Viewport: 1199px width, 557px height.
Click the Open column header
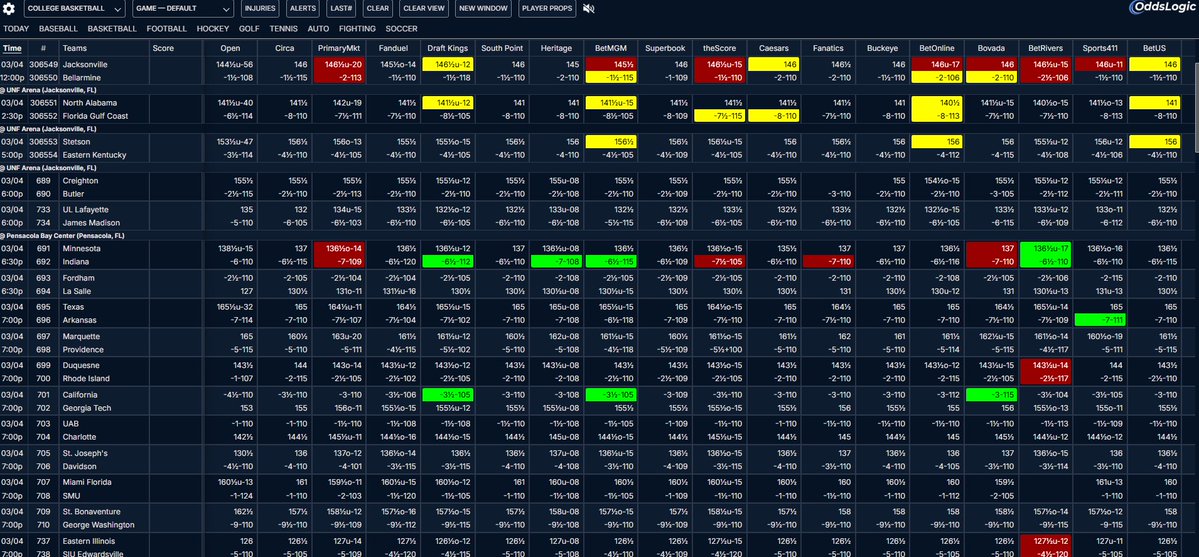pyautogui.click(x=229, y=48)
